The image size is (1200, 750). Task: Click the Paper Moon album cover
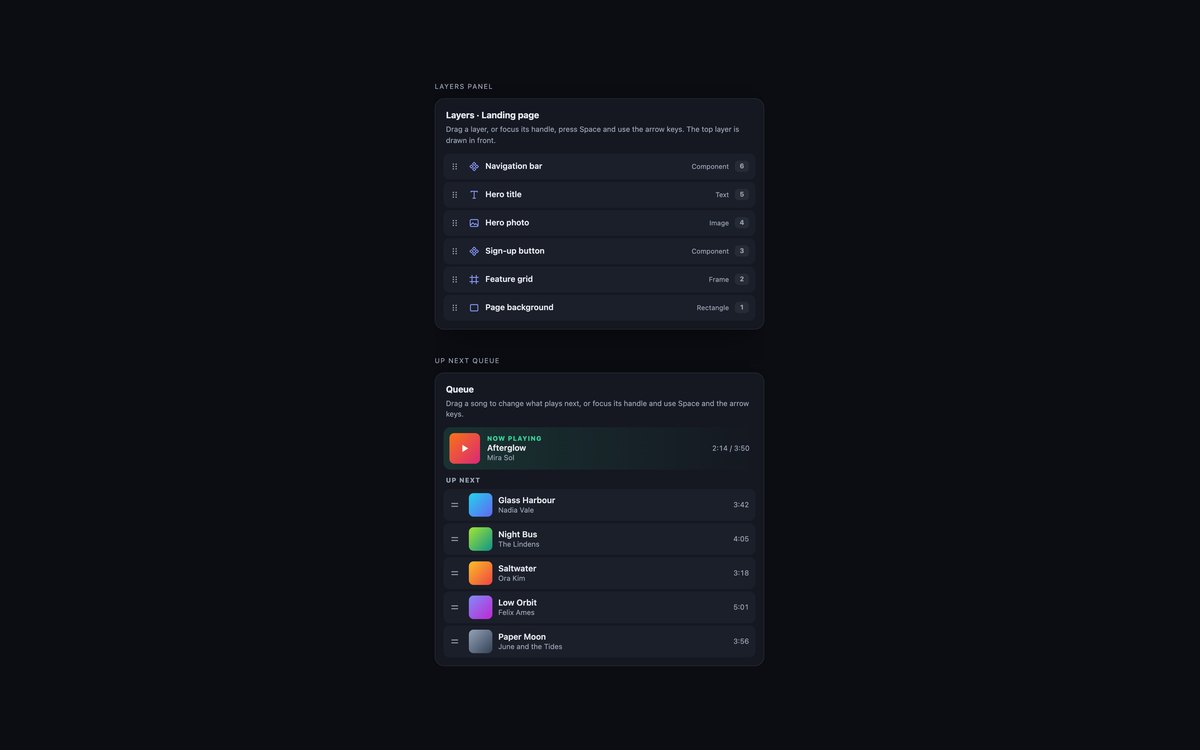481,641
